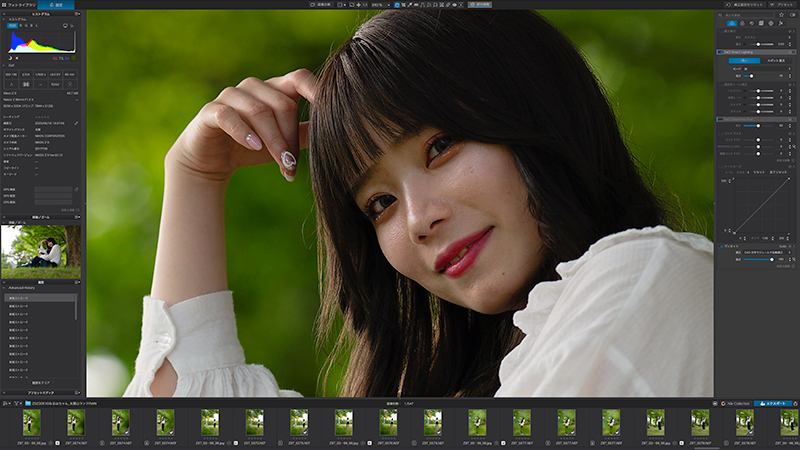This screenshot has width=800, height=450.
Task: Click the filmstrip filter funnel icon
Action: 16,404
